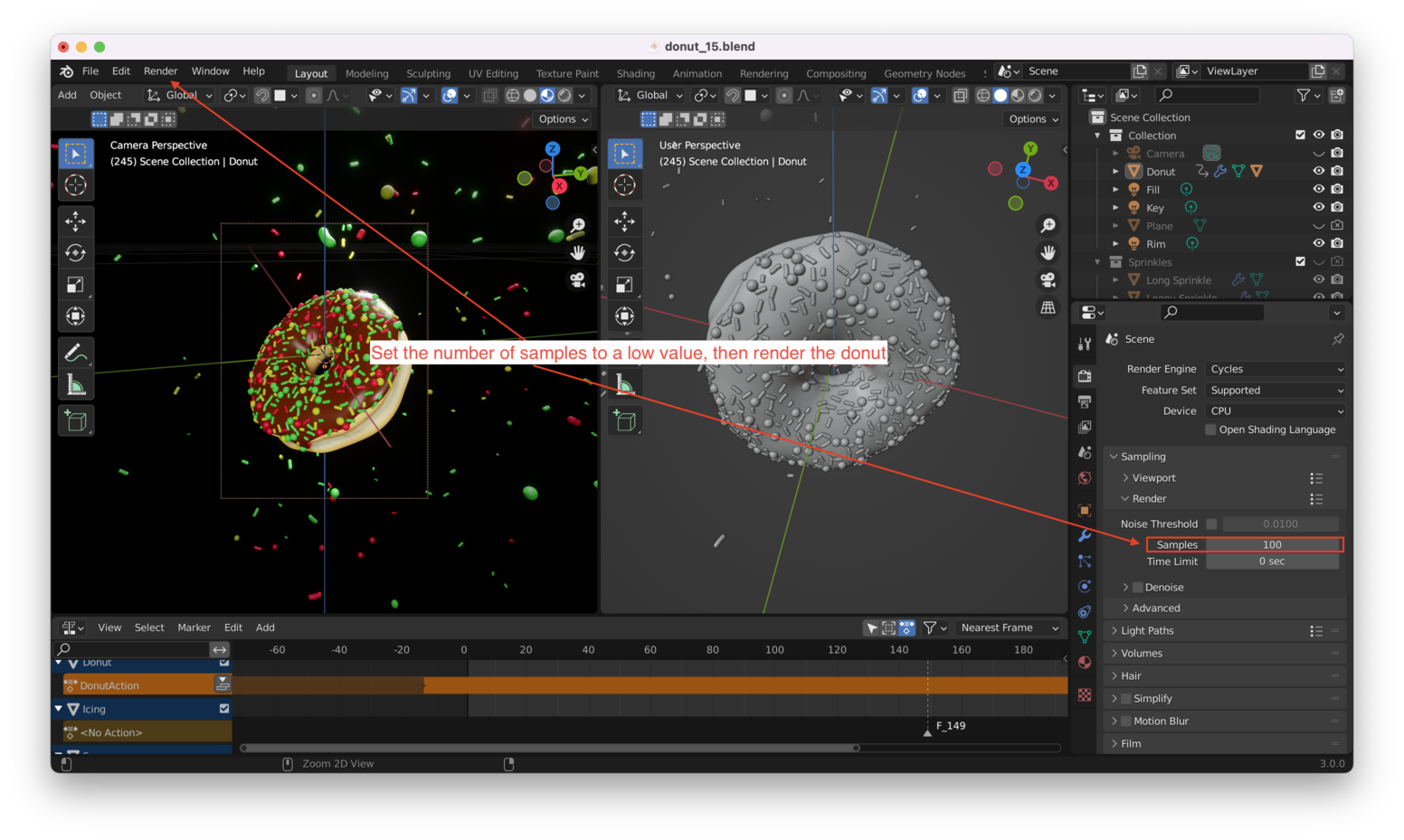Select the Measure ruler tool

(76, 386)
